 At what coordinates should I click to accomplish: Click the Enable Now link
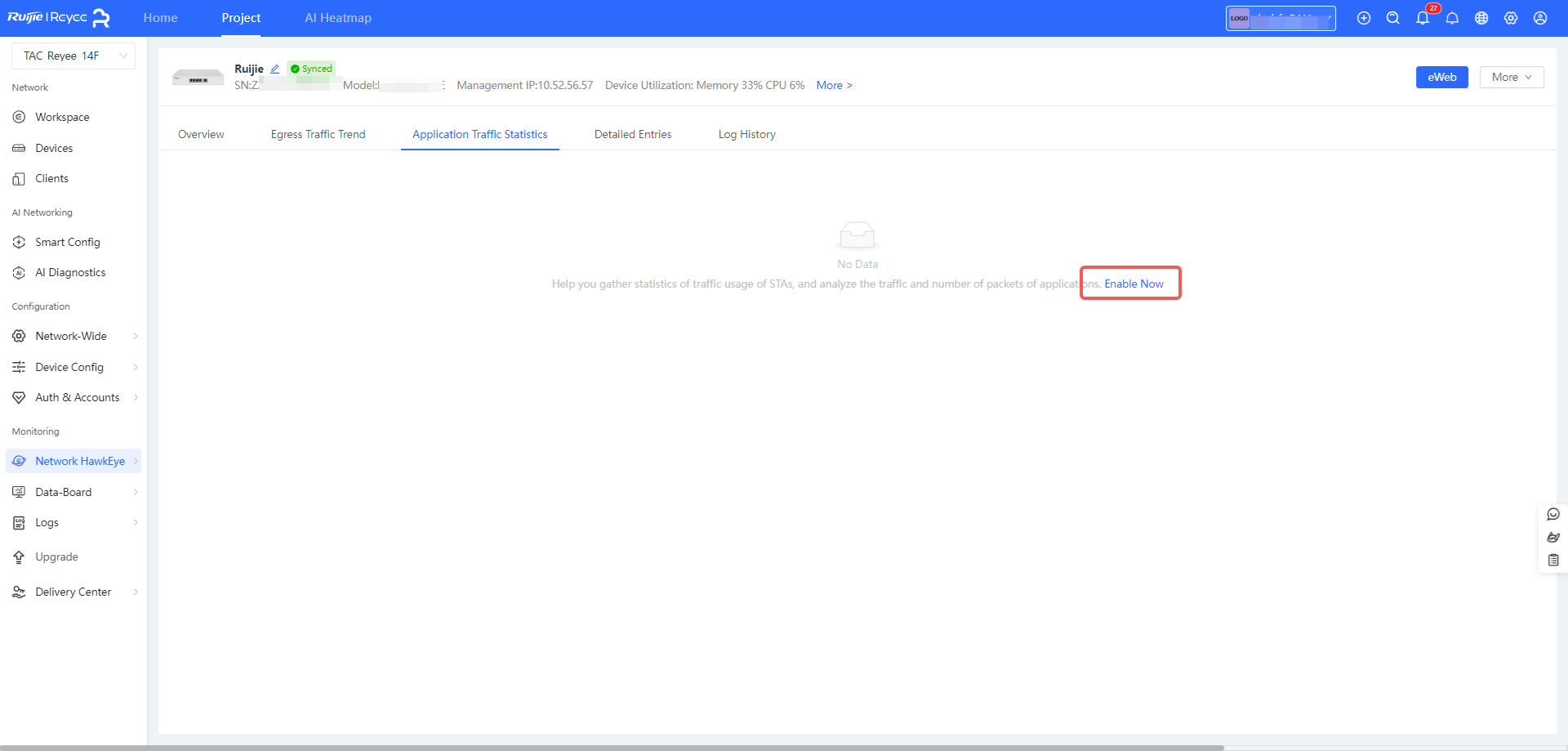click(x=1134, y=284)
